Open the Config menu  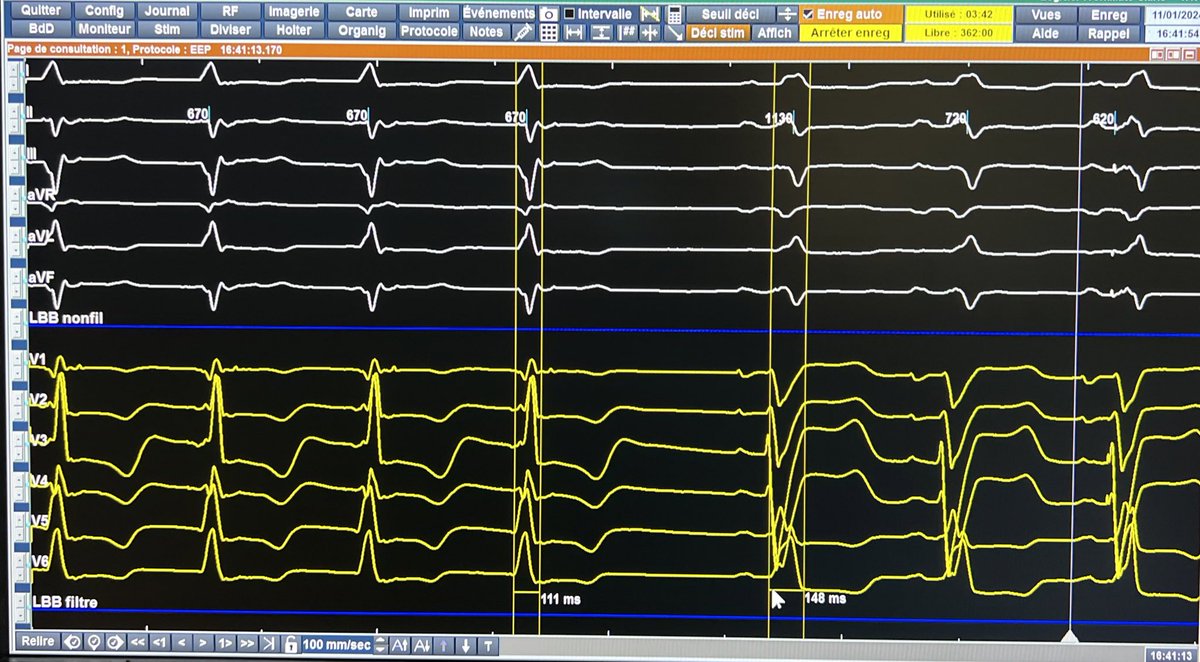104,11
